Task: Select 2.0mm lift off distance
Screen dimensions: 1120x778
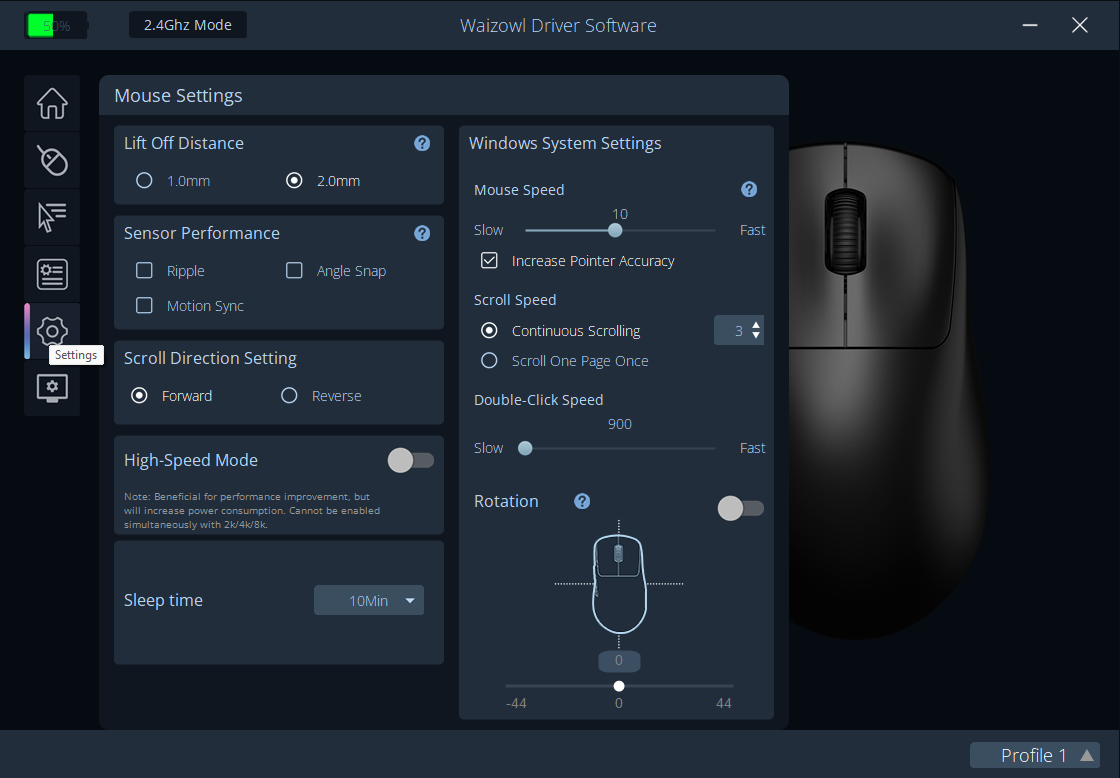Action: click(294, 181)
